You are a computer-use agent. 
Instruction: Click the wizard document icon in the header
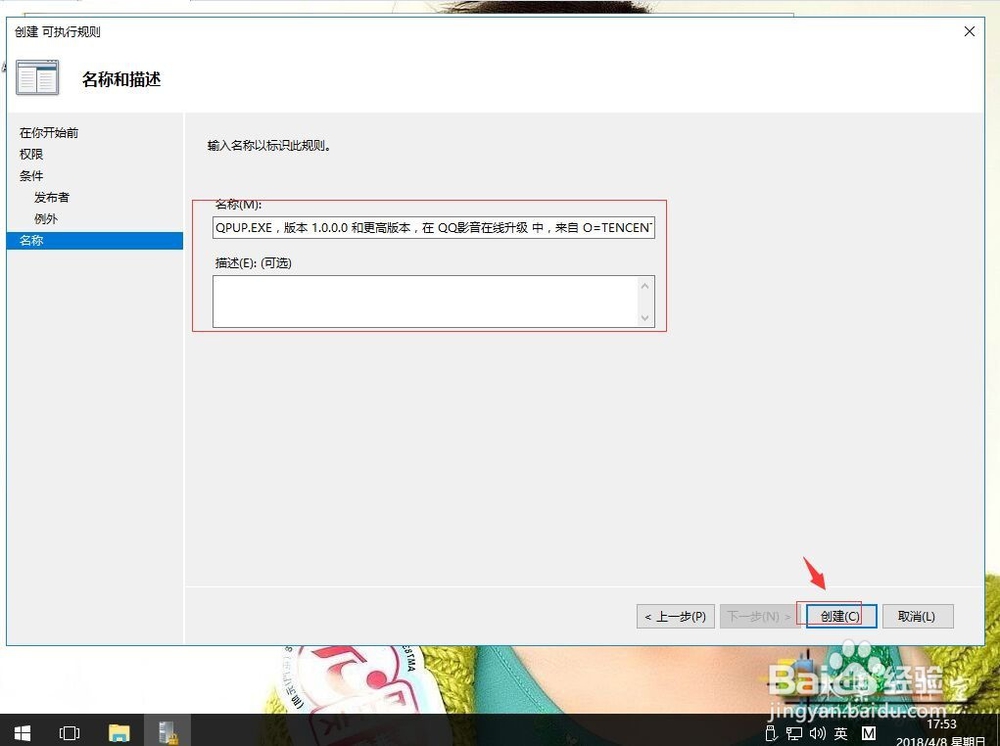point(37,77)
